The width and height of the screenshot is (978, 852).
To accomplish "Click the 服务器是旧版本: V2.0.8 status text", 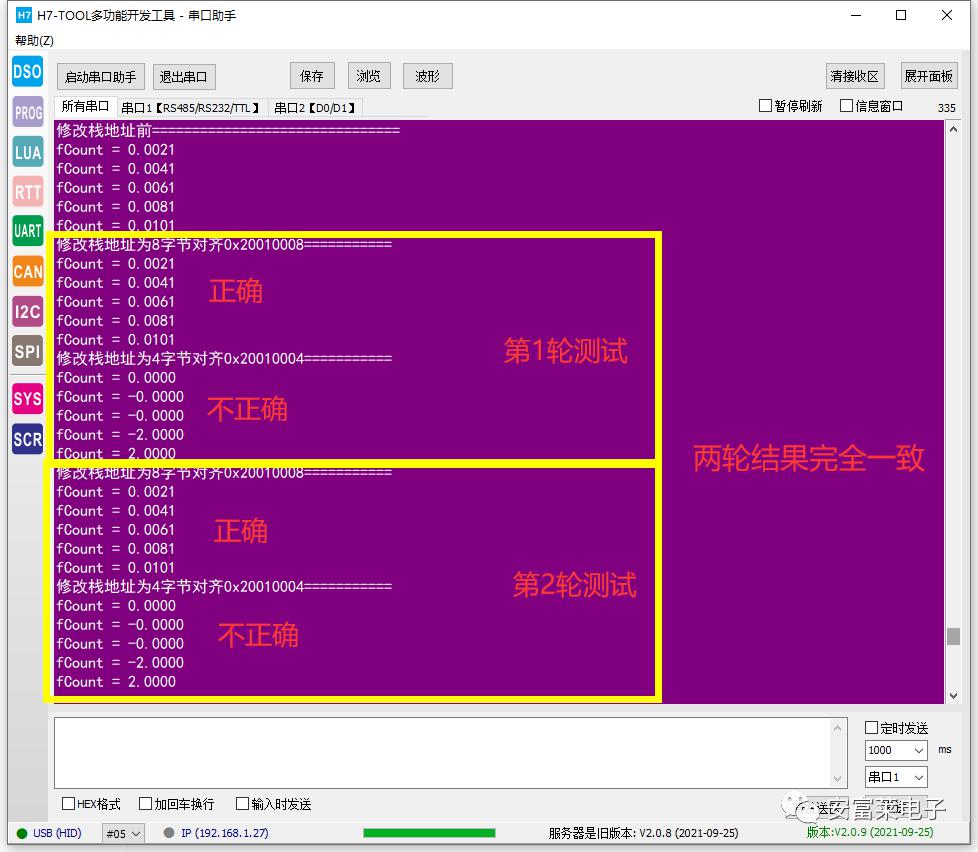I will [643, 833].
